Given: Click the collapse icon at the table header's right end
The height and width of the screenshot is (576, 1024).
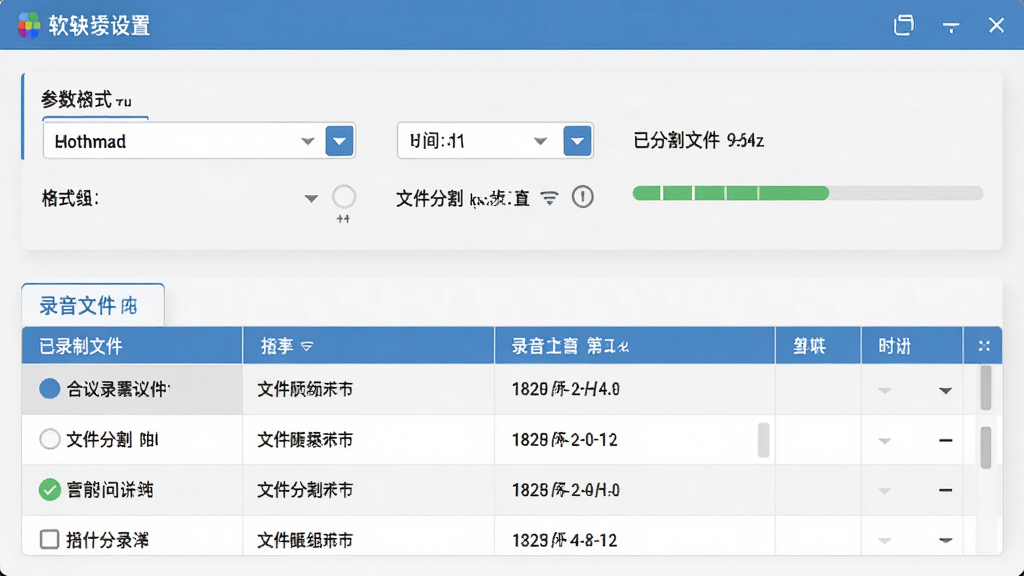Looking at the screenshot, I should pyautogui.click(x=984, y=346).
